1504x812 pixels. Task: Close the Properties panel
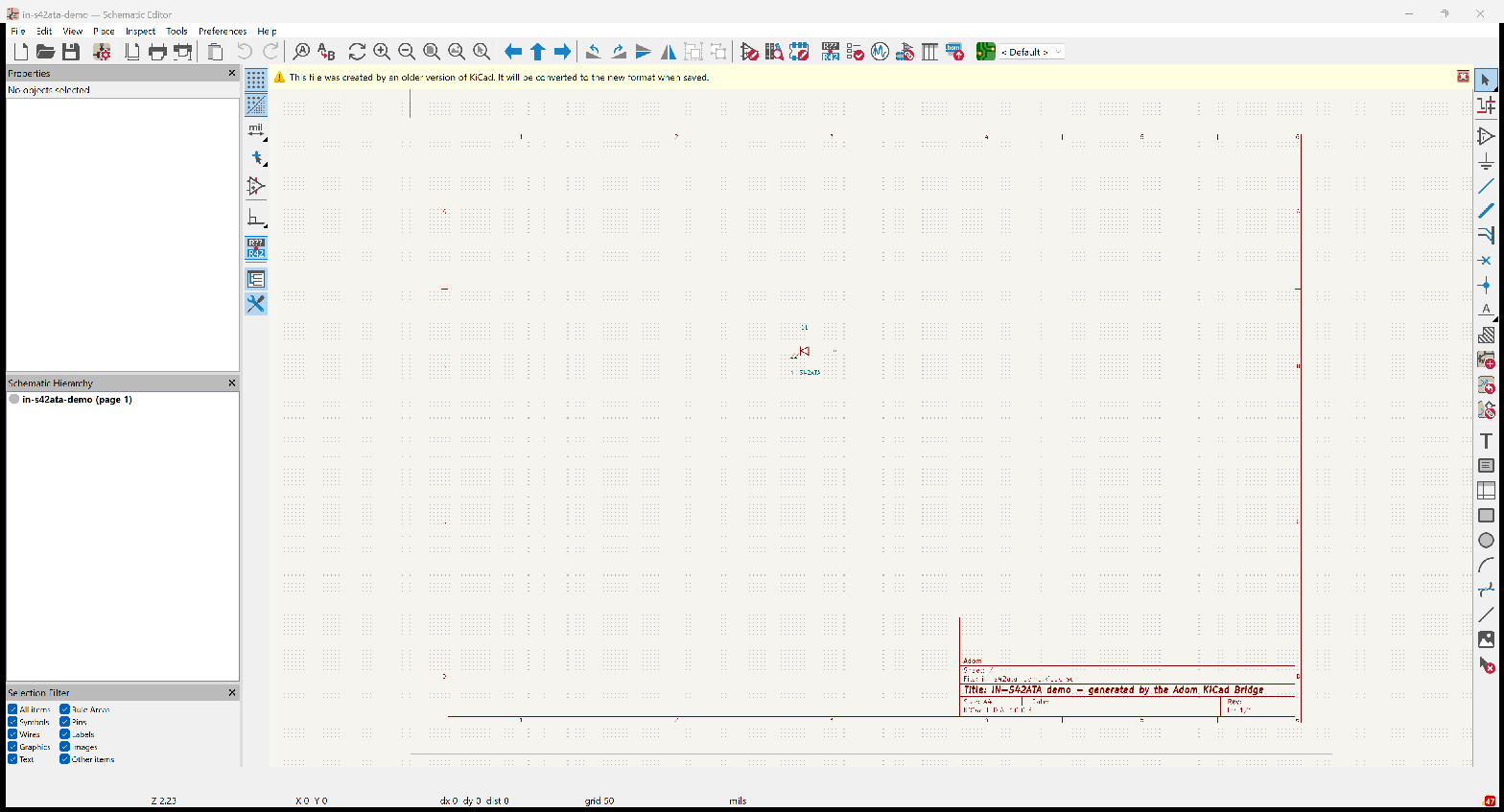coord(231,73)
